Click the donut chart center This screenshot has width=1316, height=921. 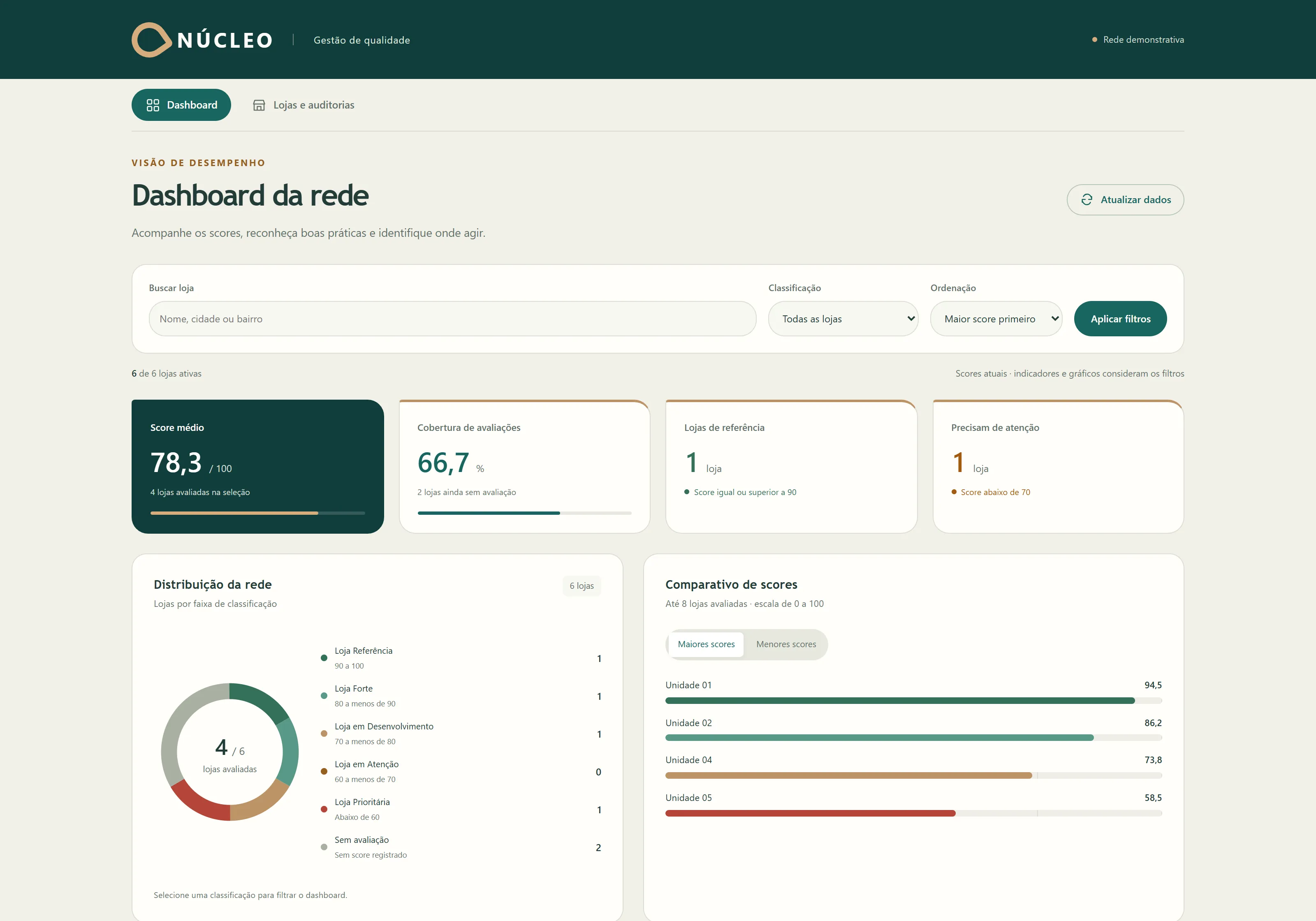click(x=230, y=752)
